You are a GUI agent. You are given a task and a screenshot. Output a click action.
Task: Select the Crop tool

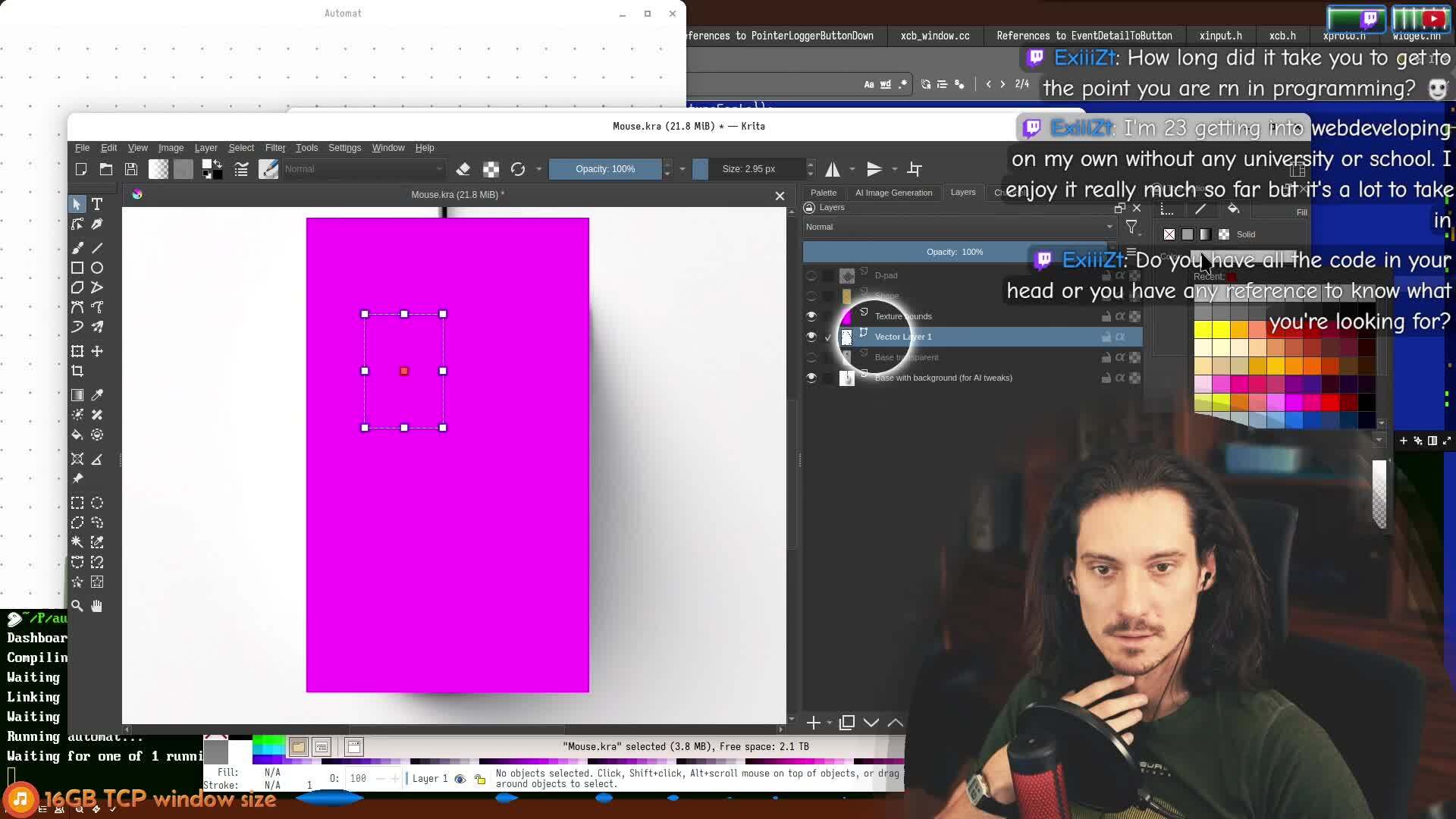pos(77,371)
